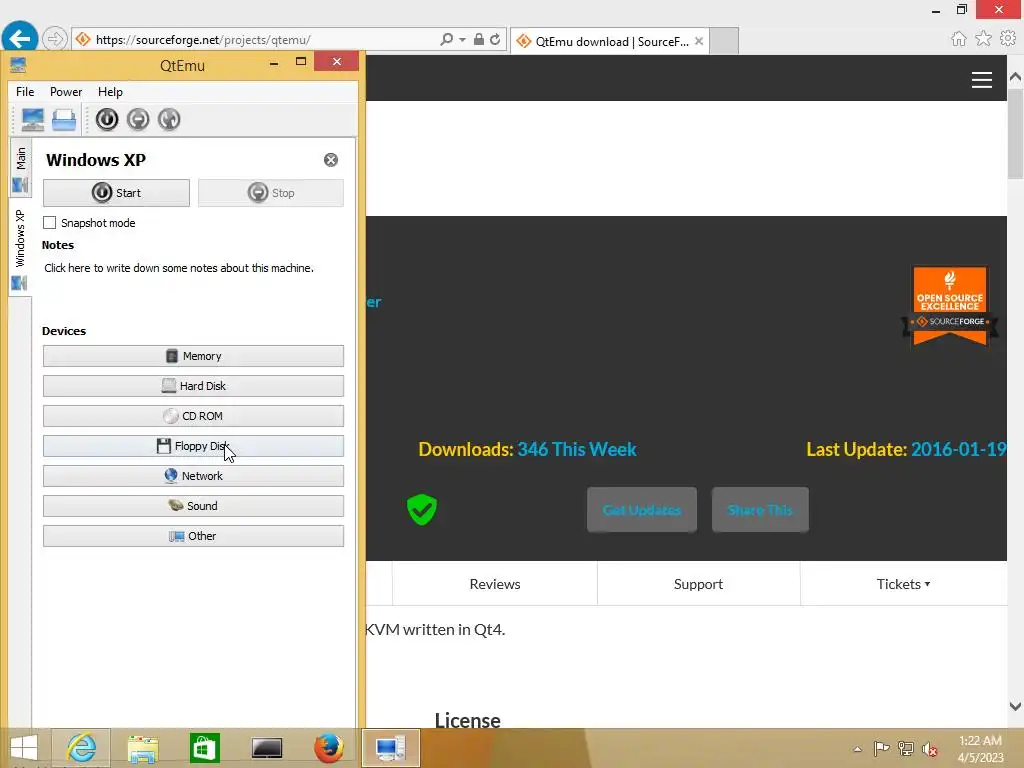Close the QtEmu download browser tab

point(699,41)
